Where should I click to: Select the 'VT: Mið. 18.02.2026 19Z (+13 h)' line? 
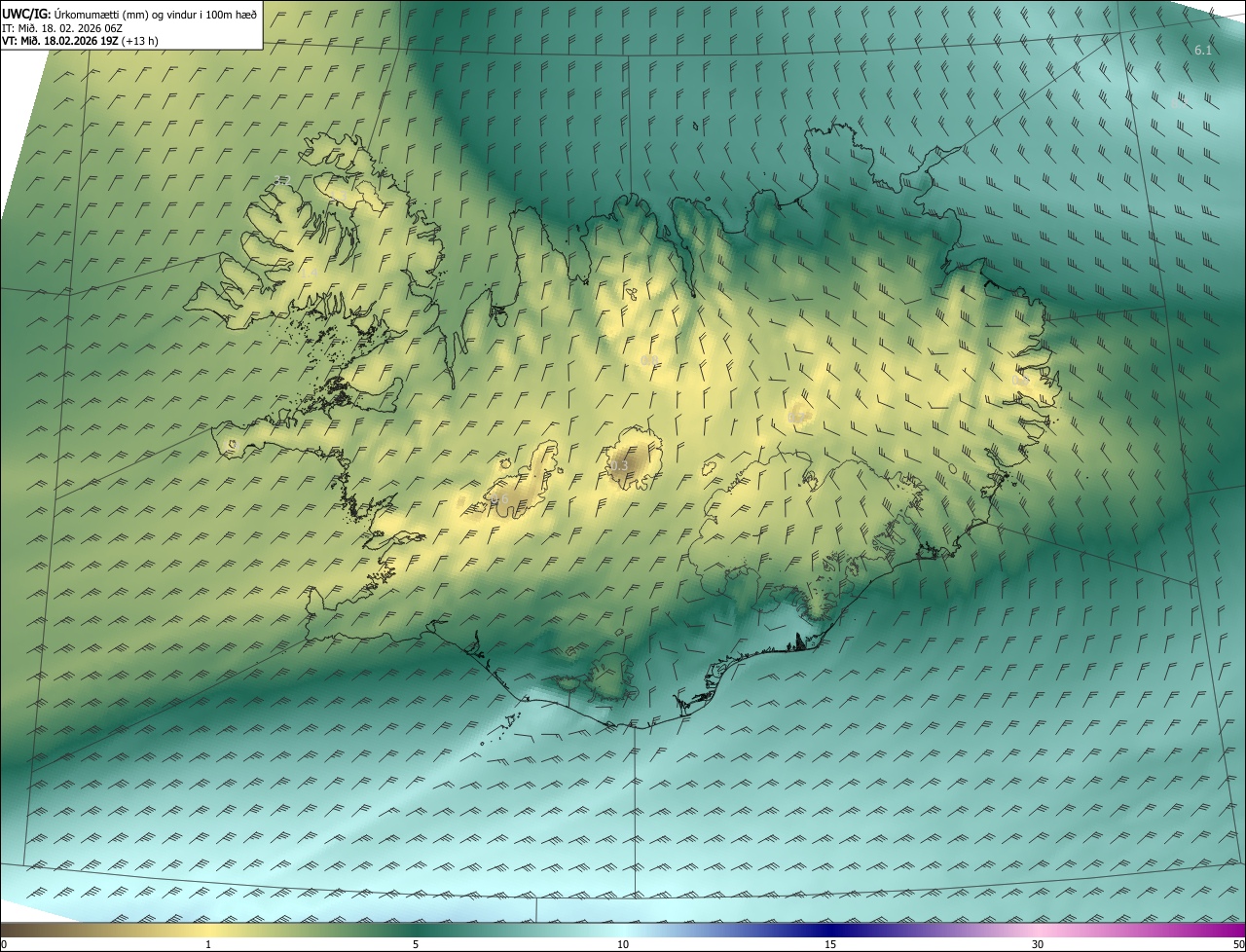[x=80, y=41]
